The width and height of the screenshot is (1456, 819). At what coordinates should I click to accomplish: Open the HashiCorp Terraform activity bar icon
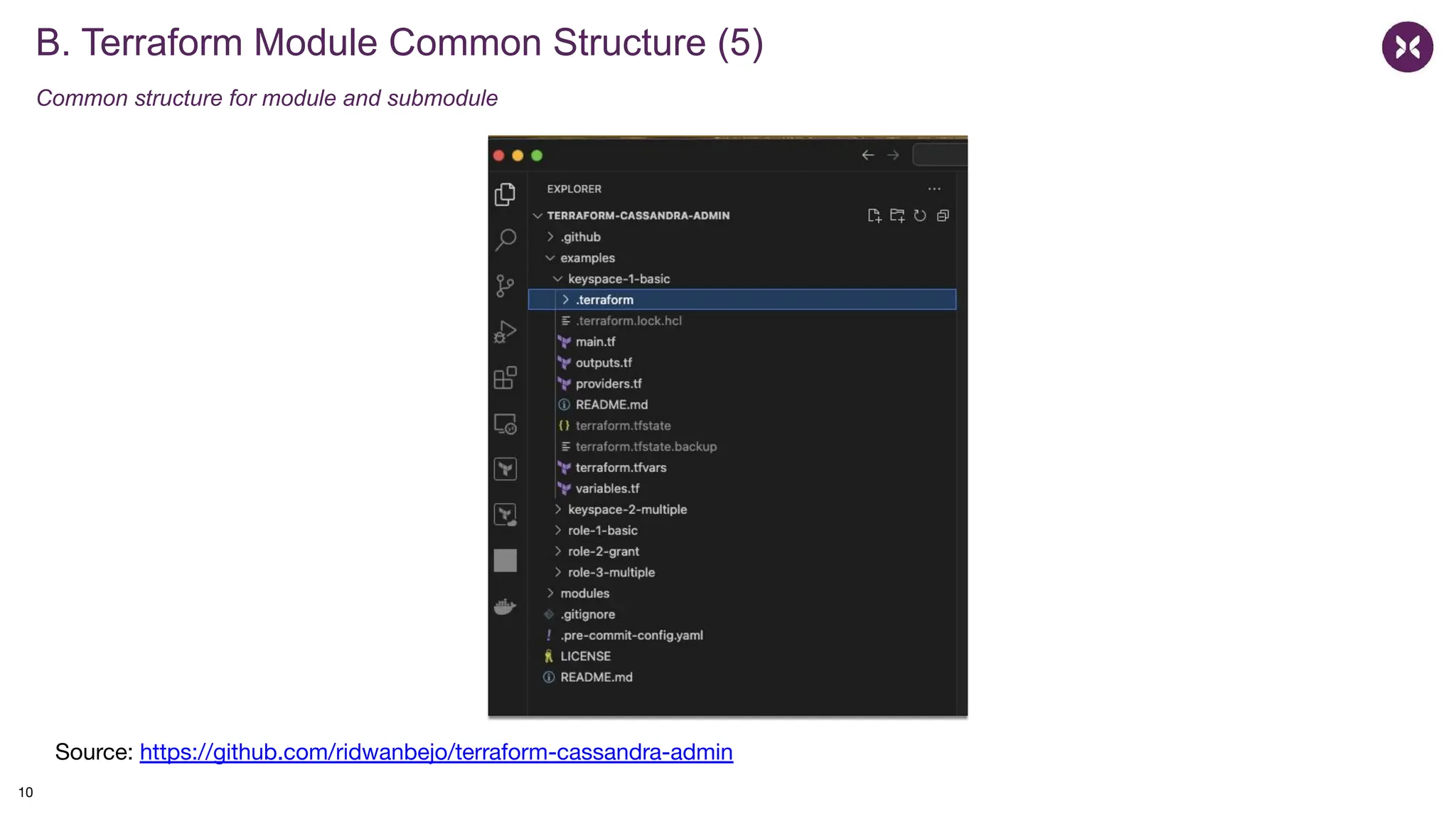(505, 469)
